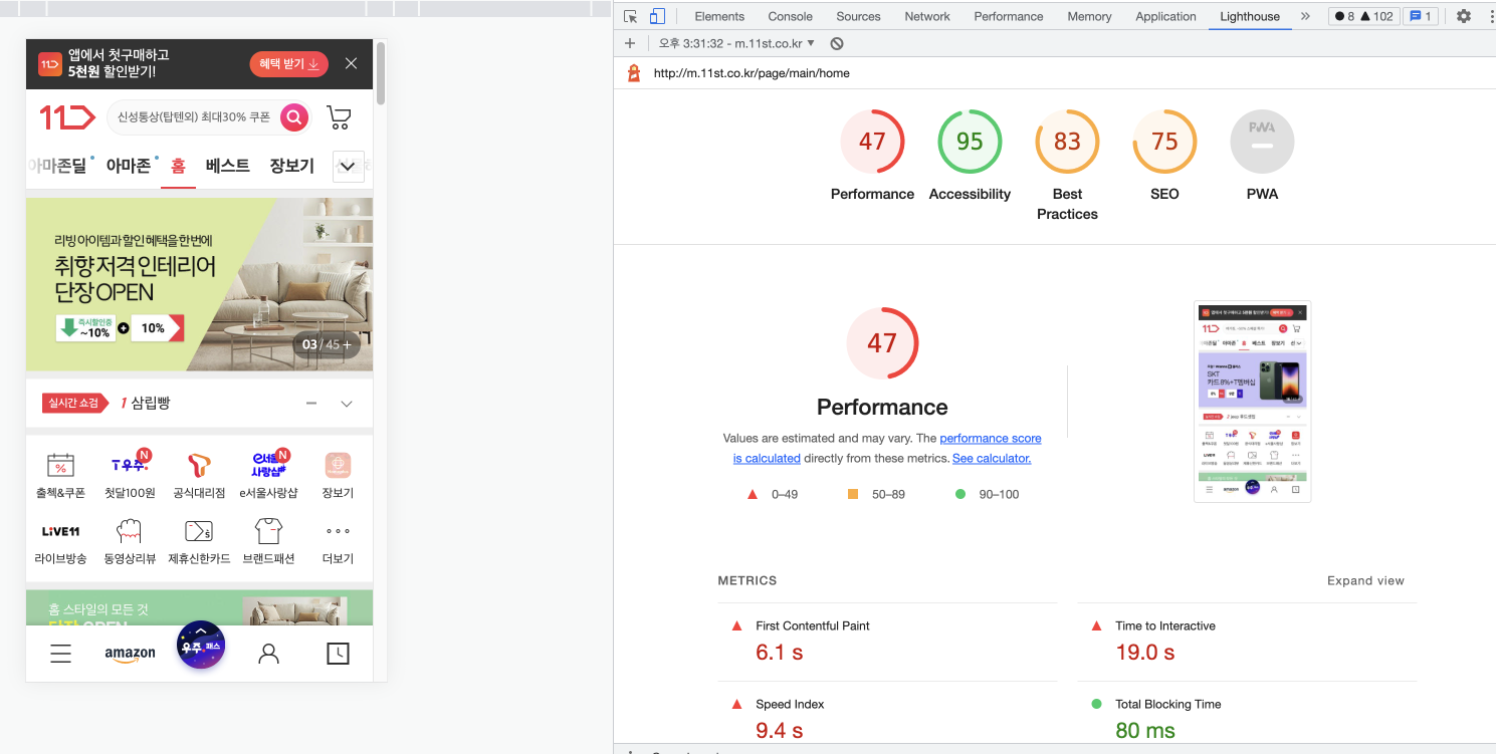The width and height of the screenshot is (1496, 754).
Task: Switch to the Elements tab
Action: coord(719,16)
